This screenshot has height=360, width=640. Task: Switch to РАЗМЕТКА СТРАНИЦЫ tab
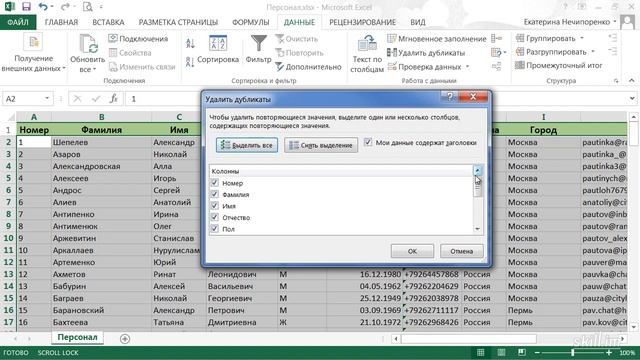point(178,22)
